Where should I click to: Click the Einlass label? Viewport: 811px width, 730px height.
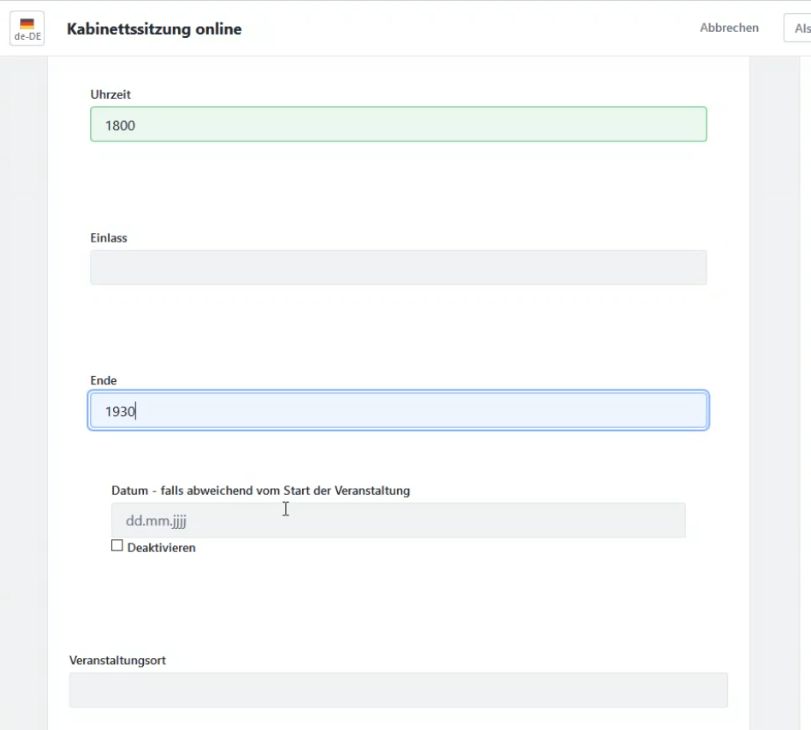click(109, 238)
